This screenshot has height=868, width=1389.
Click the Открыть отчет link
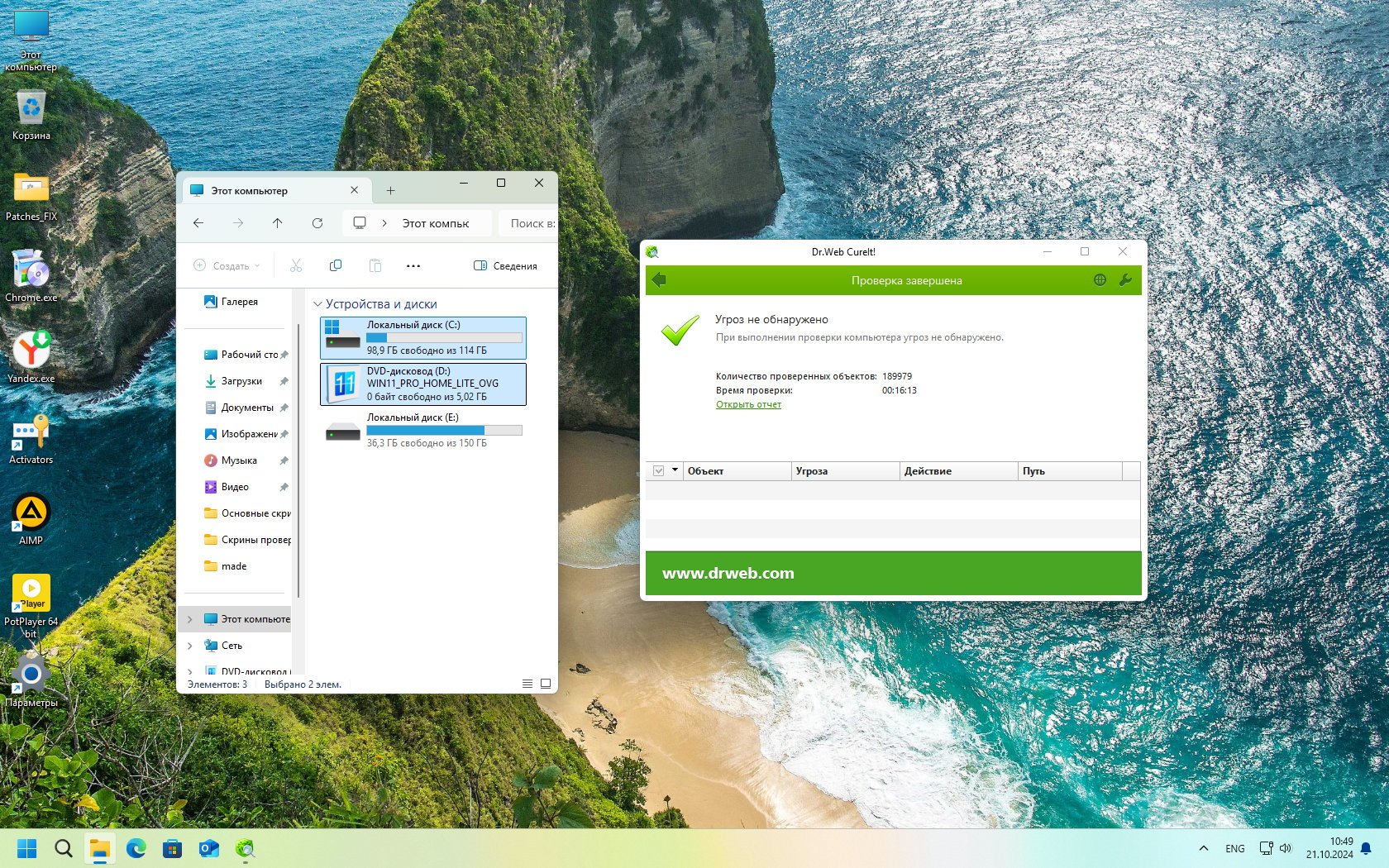tap(748, 405)
